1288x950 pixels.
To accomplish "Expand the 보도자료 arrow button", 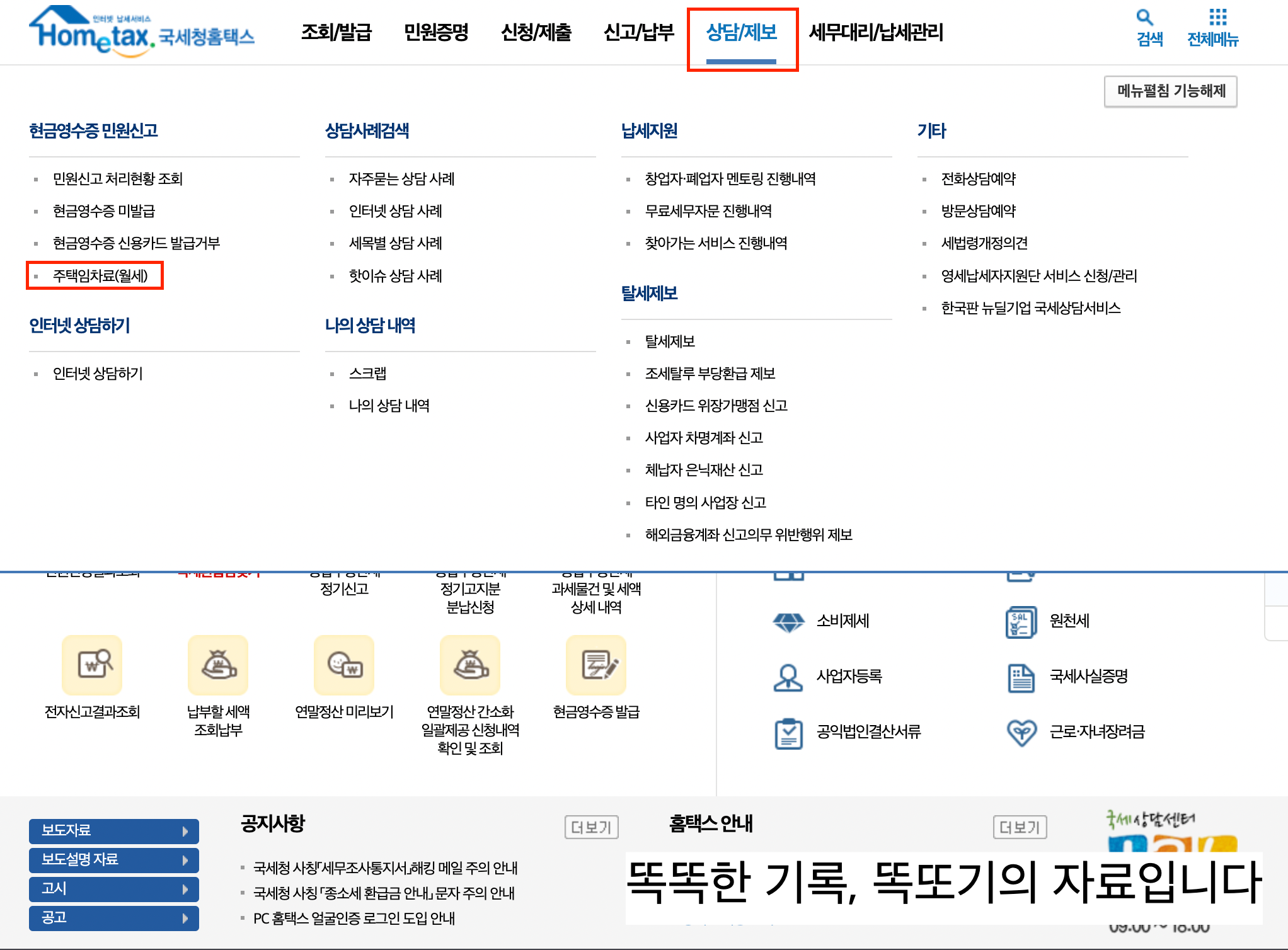I will 186,831.
